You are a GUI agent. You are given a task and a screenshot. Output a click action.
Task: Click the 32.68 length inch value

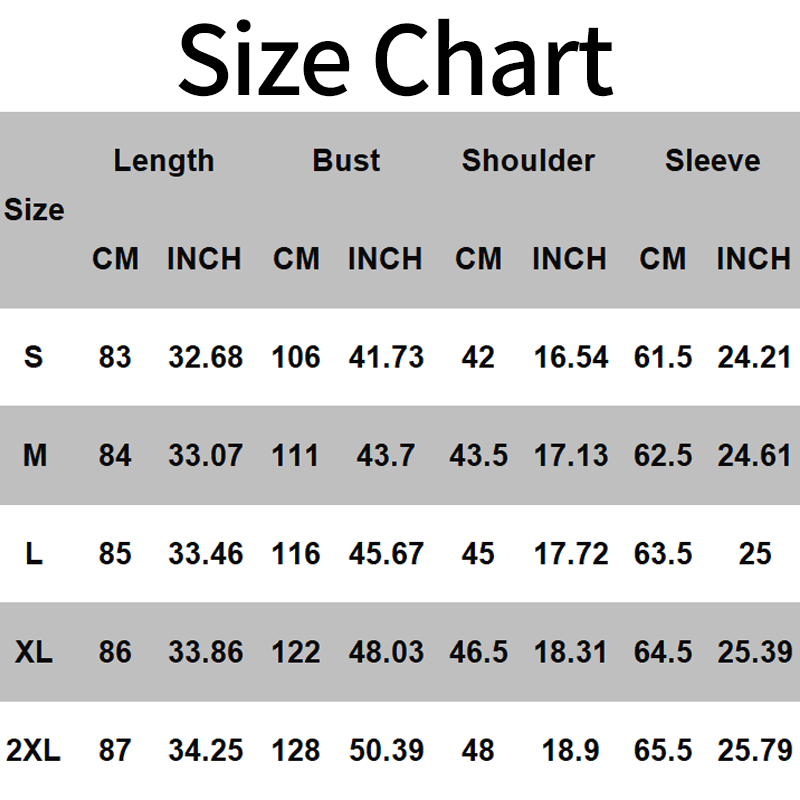205,357
